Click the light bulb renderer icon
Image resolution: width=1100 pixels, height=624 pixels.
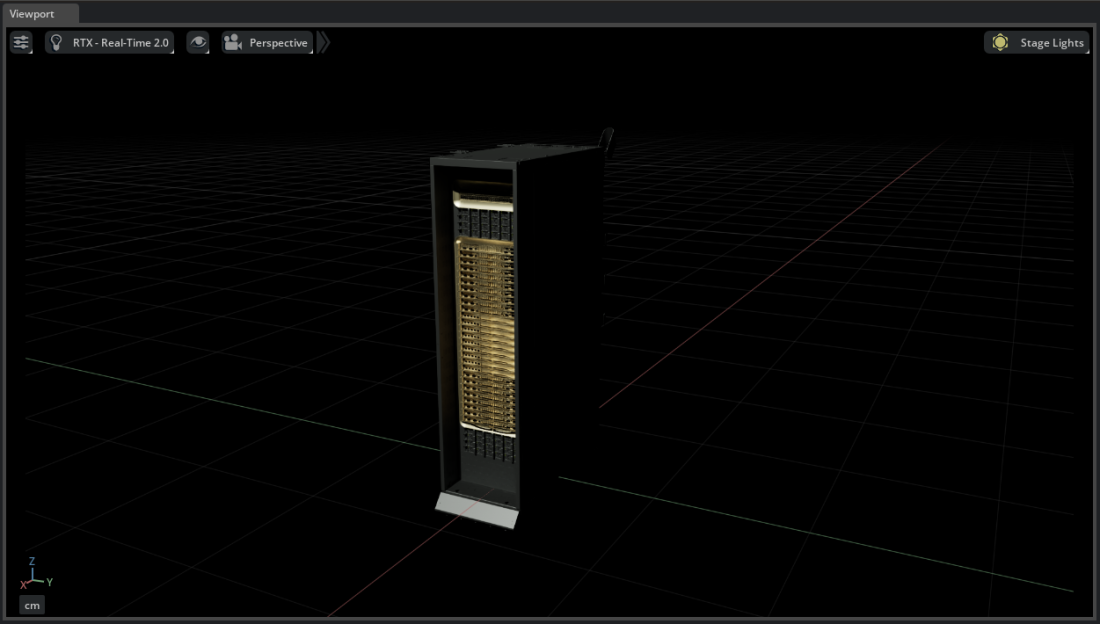56,42
